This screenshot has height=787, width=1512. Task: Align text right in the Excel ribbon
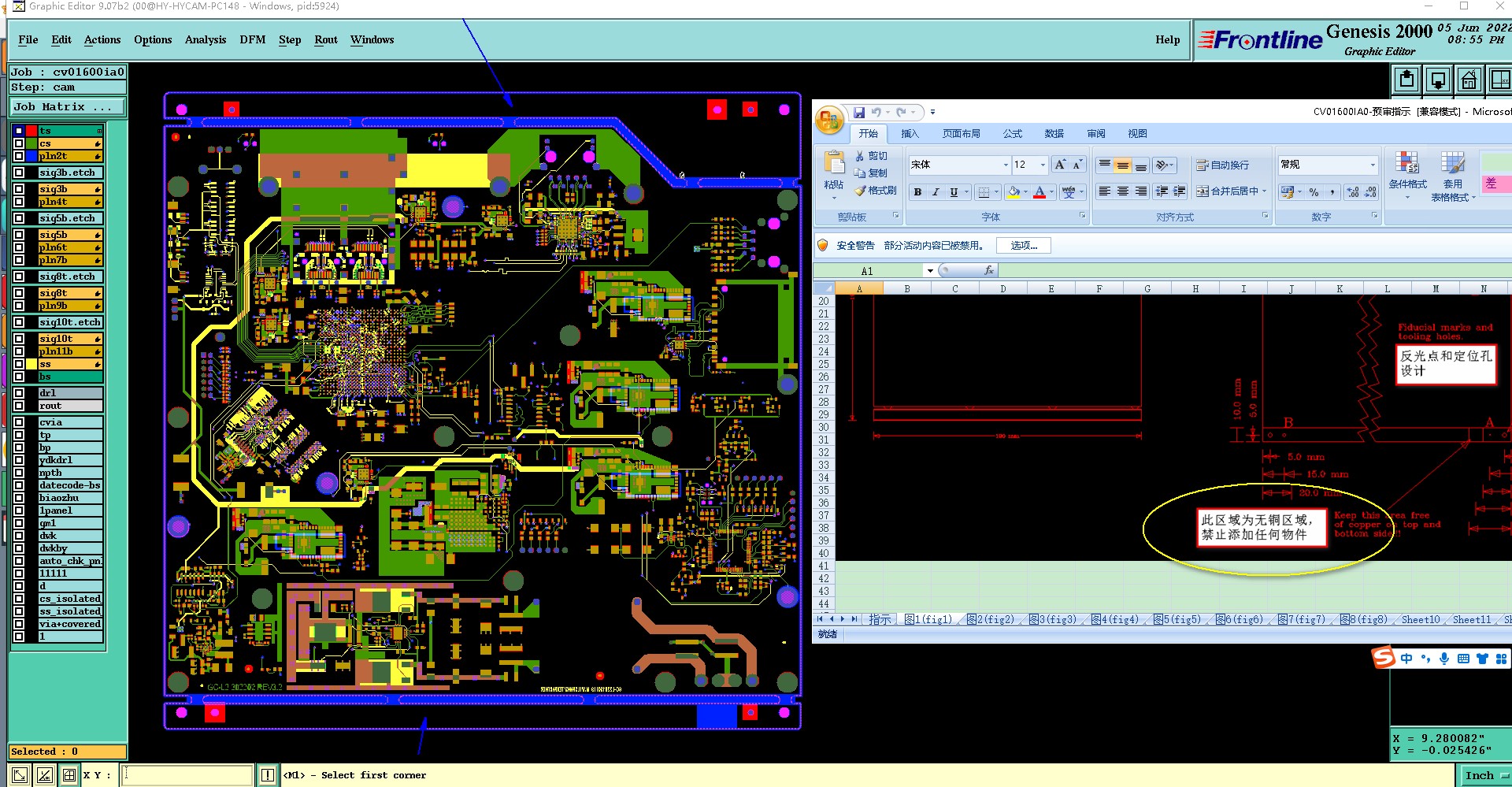(1141, 191)
